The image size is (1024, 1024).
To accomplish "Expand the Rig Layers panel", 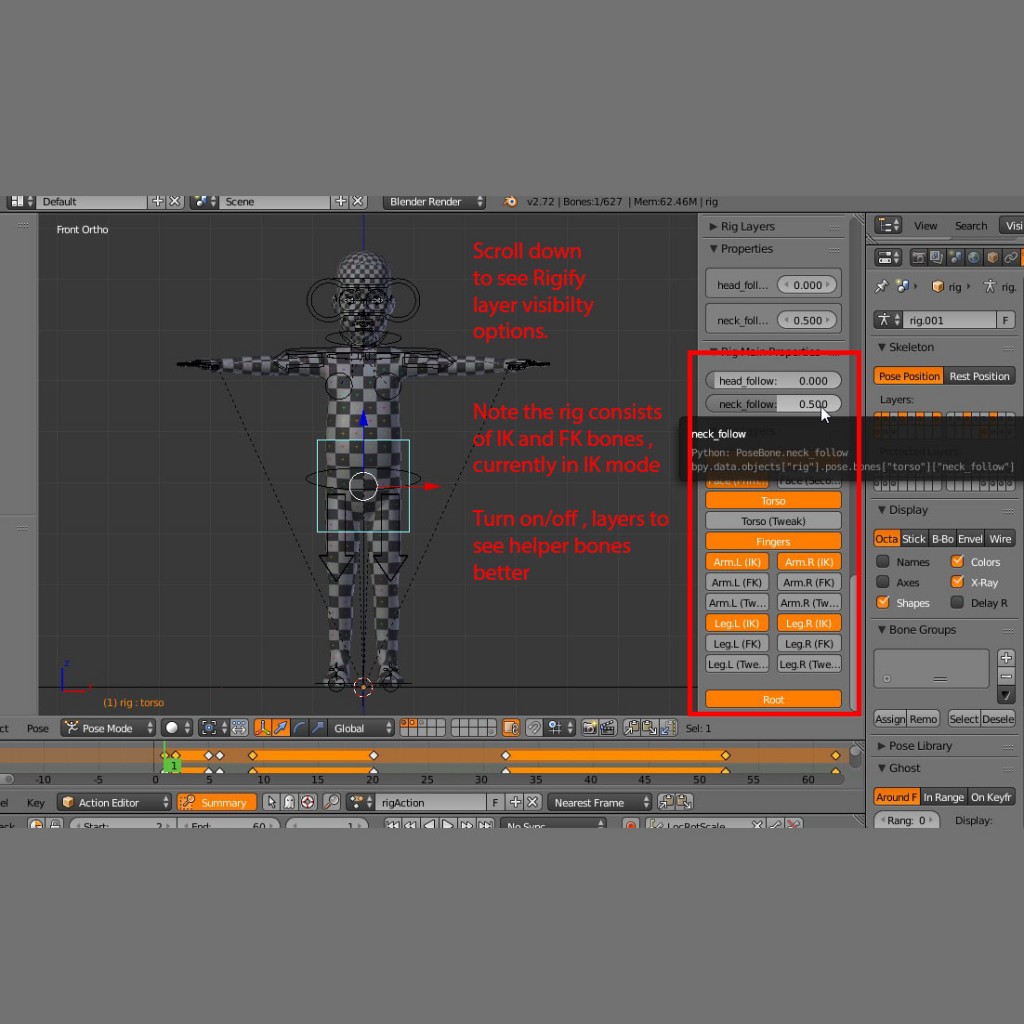I will (746, 227).
